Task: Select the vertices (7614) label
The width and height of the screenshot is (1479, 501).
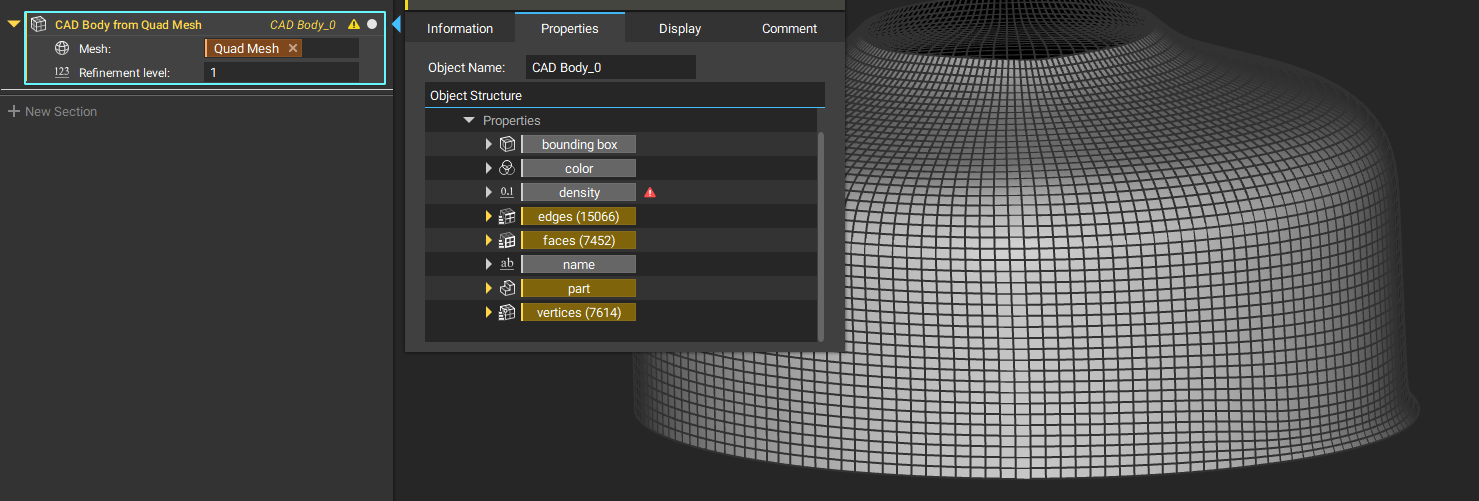Action: [x=579, y=312]
